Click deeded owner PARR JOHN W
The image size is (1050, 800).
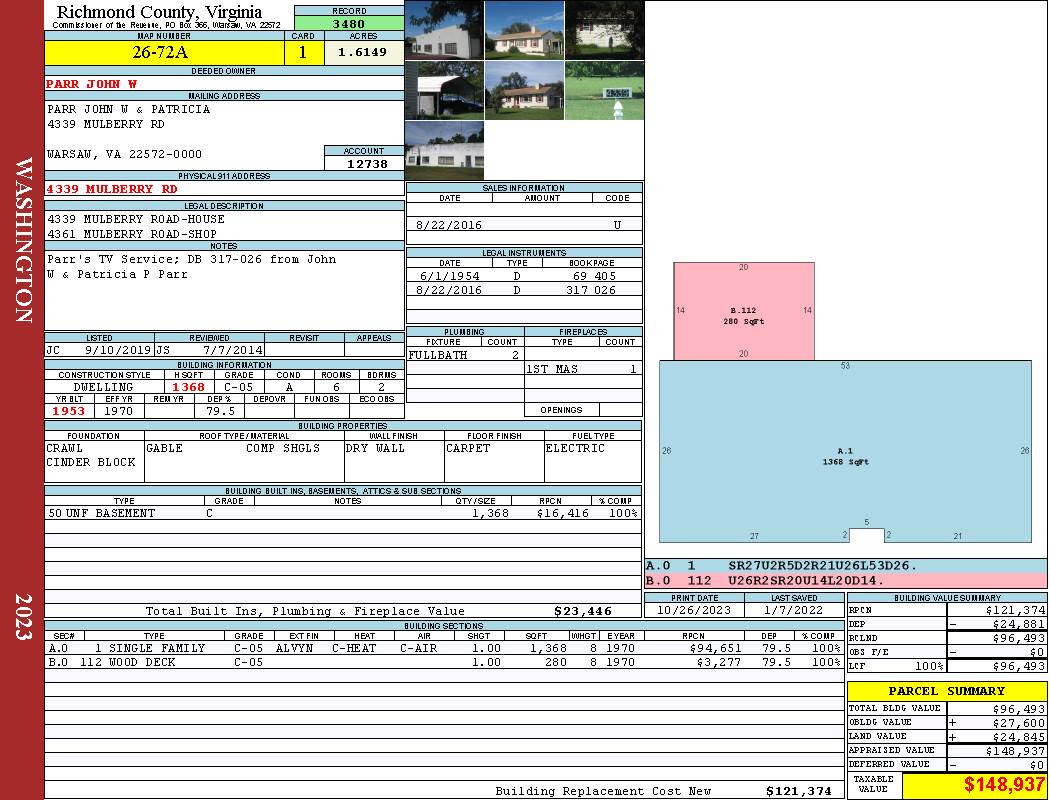pyautogui.click(x=91, y=84)
